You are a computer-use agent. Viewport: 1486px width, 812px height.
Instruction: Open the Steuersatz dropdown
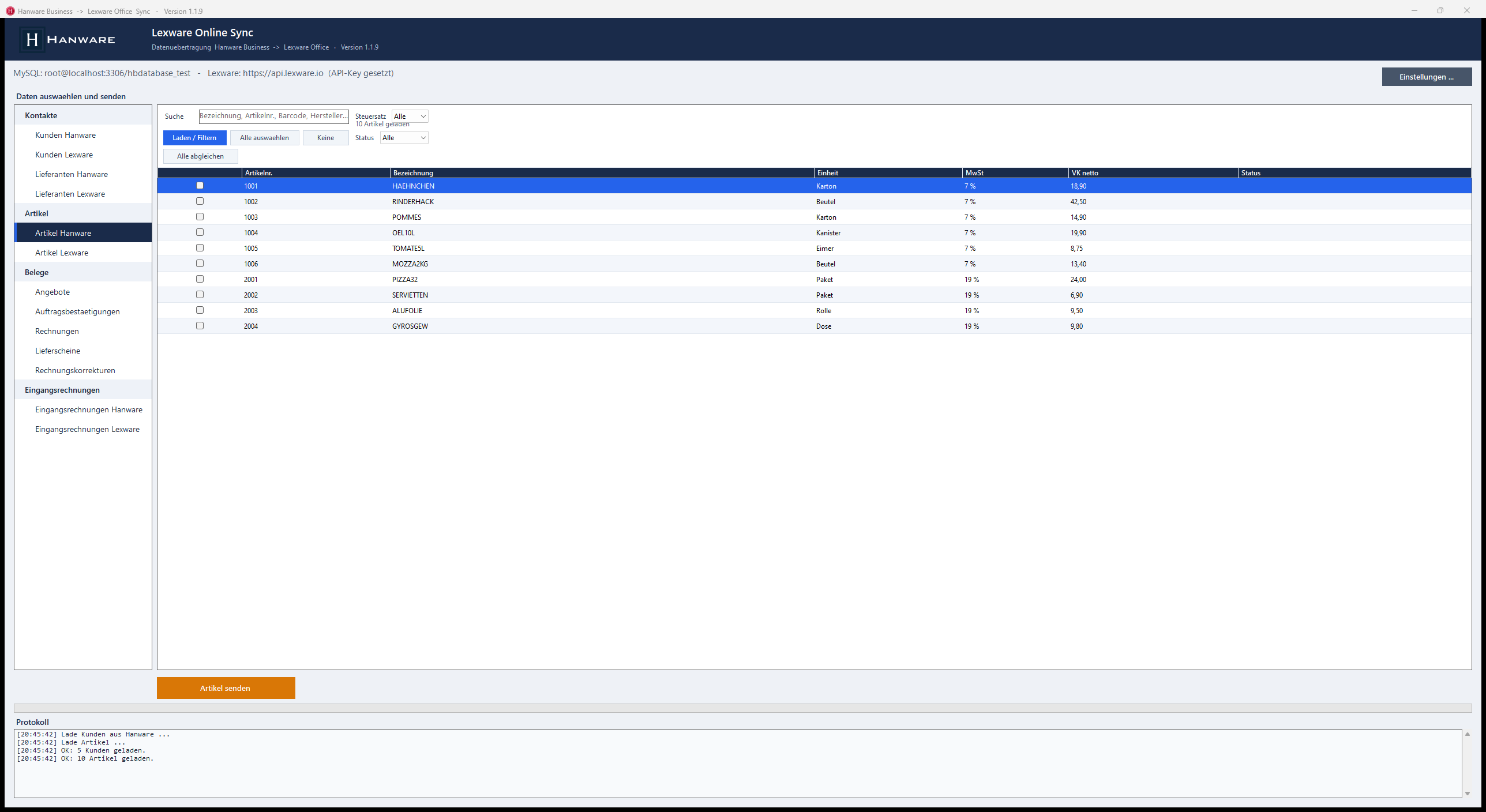(x=410, y=116)
